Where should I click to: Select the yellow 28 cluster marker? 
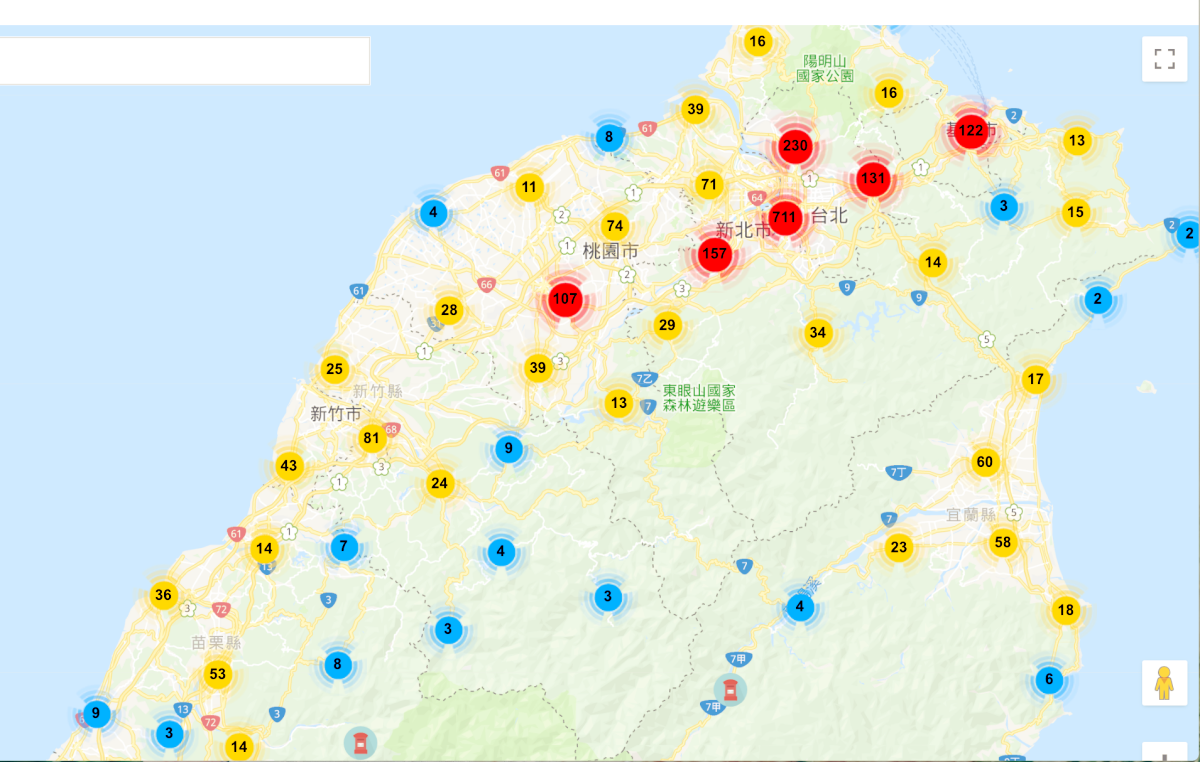[449, 310]
